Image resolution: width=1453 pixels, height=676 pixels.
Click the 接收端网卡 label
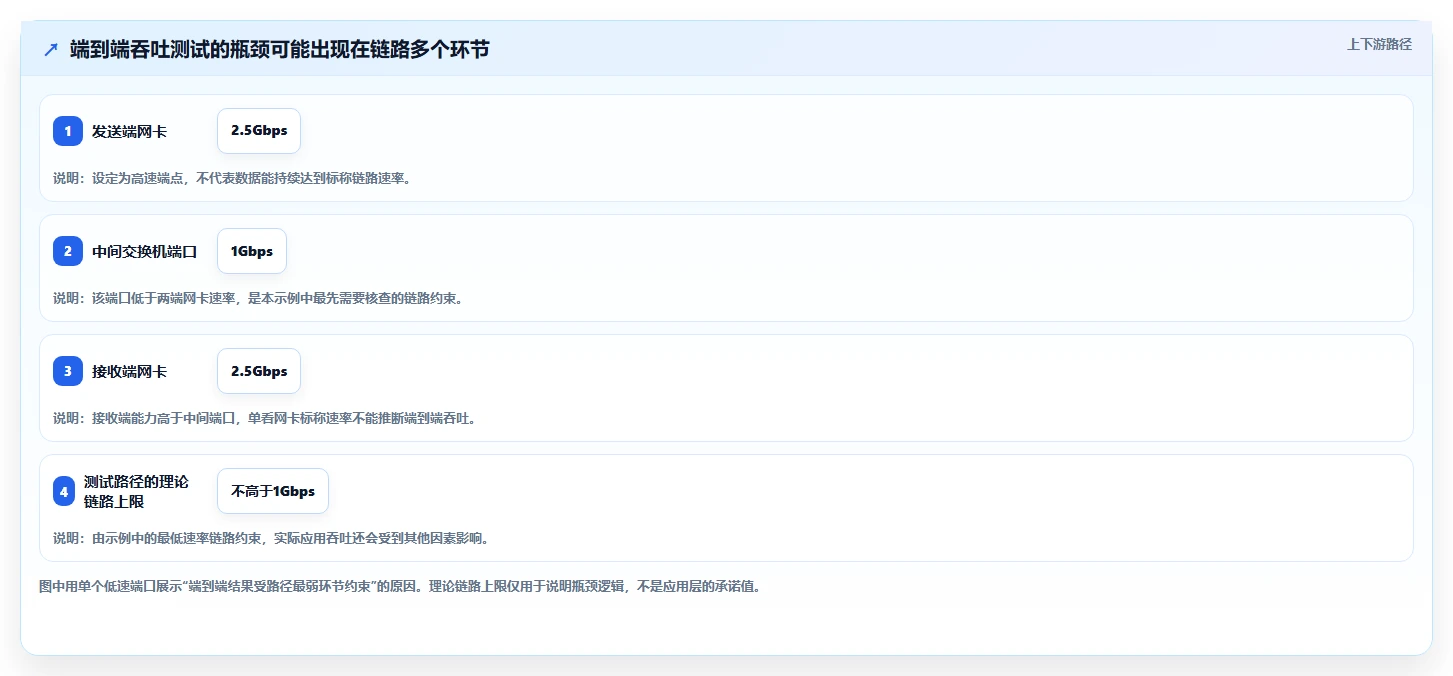click(x=129, y=371)
